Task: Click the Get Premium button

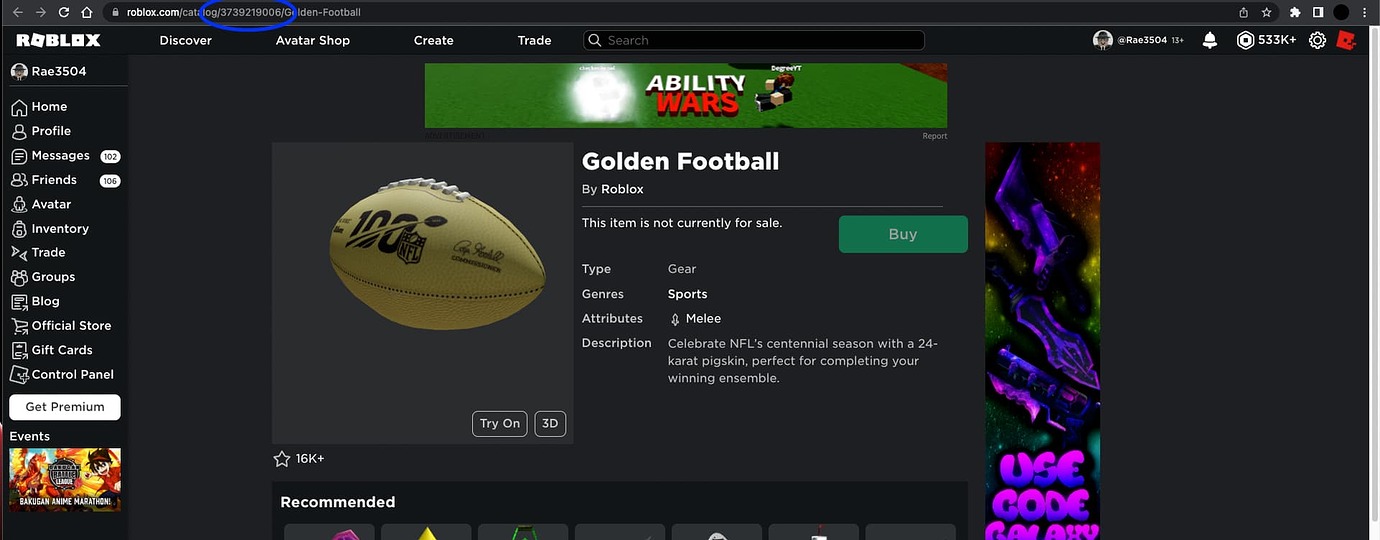Action: click(65, 407)
